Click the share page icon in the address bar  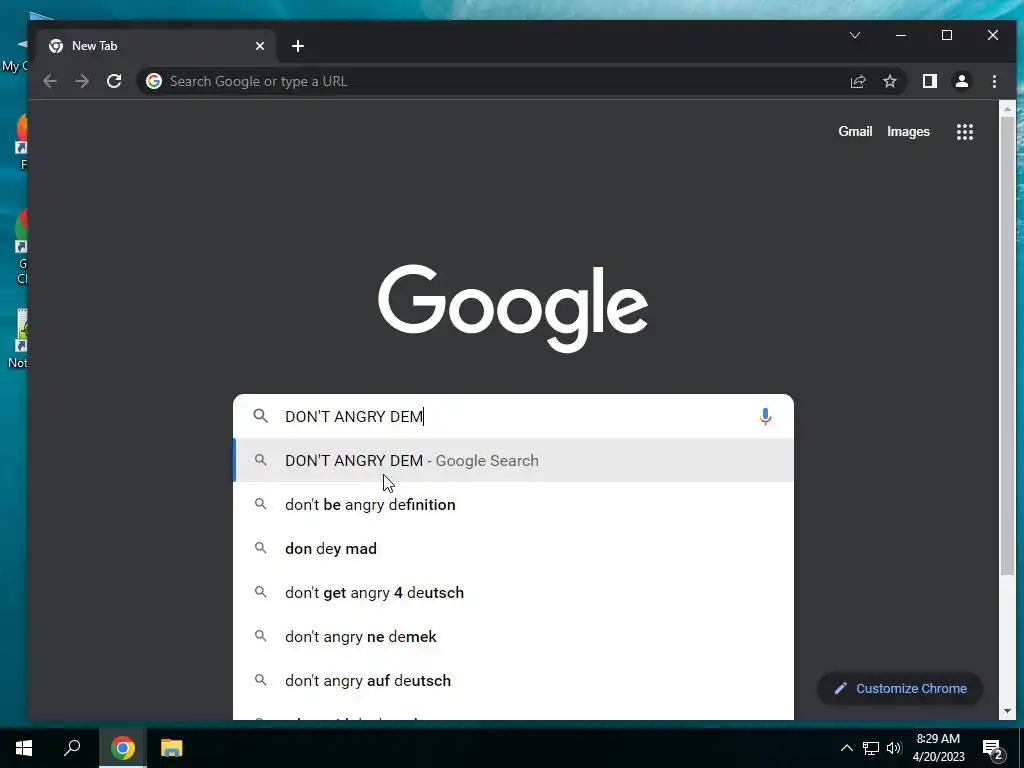[857, 81]
